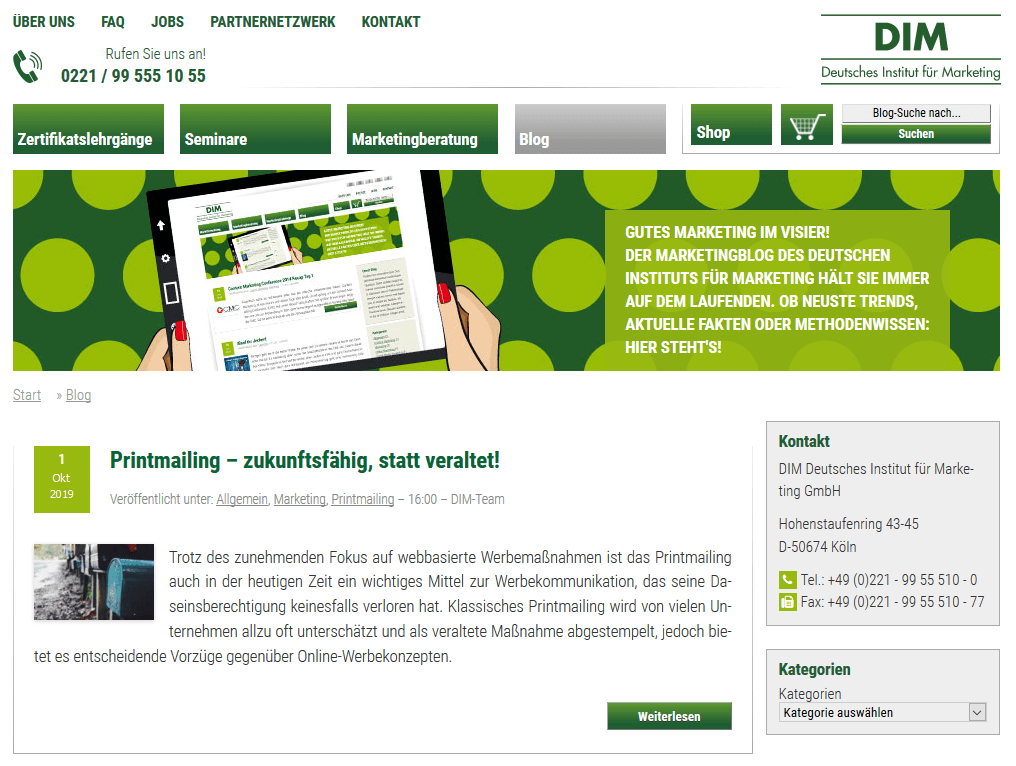Screen dimensions: 1016x766
Task: Go to the JOBS page
Action: point(167,22)
